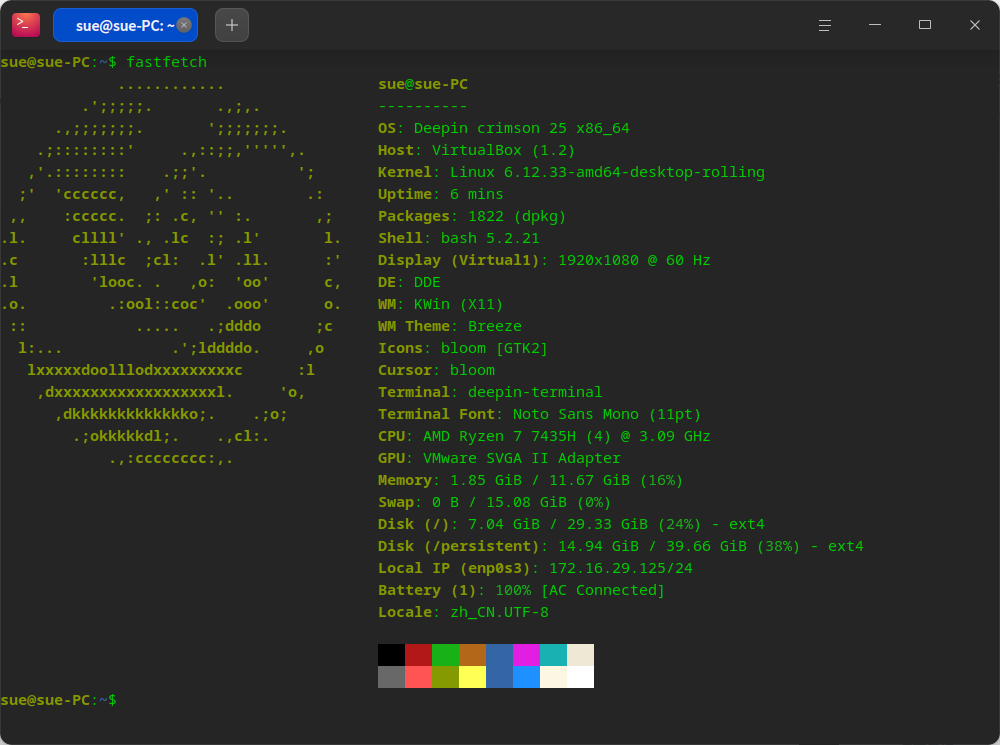Click the black color block
Image resolution: width=1000 pixels, height=745 pixels.
[391, 654]
